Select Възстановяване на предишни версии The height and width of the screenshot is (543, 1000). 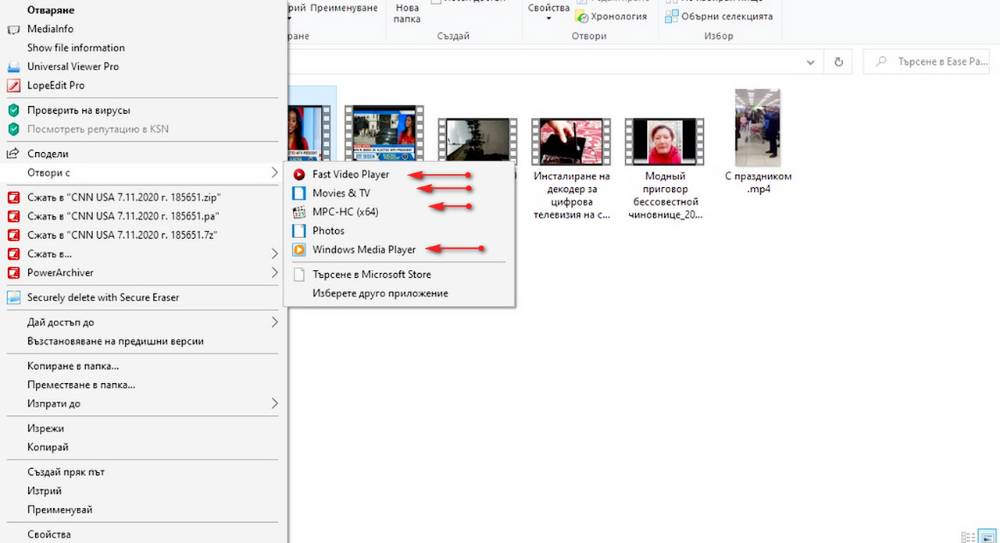click(x=115, y=341)
